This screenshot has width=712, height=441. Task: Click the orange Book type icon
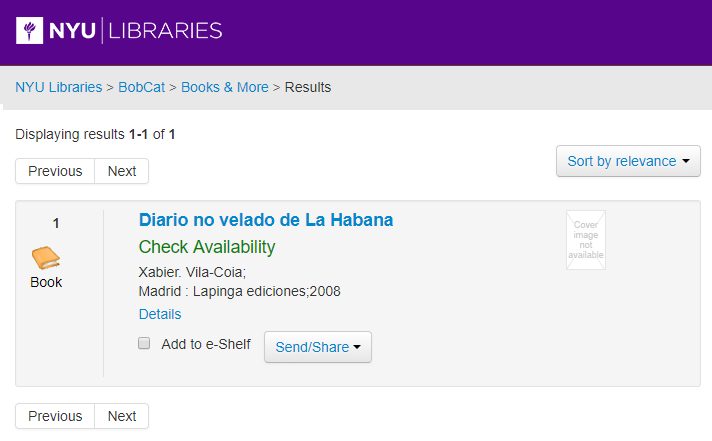(x=46, y=258)
